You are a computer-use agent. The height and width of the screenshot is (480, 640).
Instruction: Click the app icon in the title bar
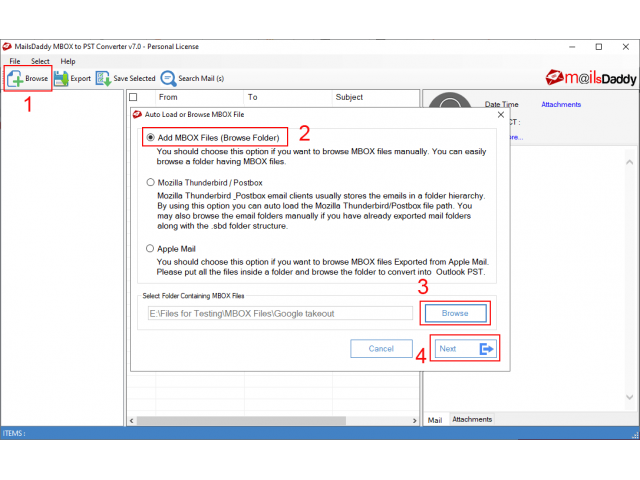7,47
